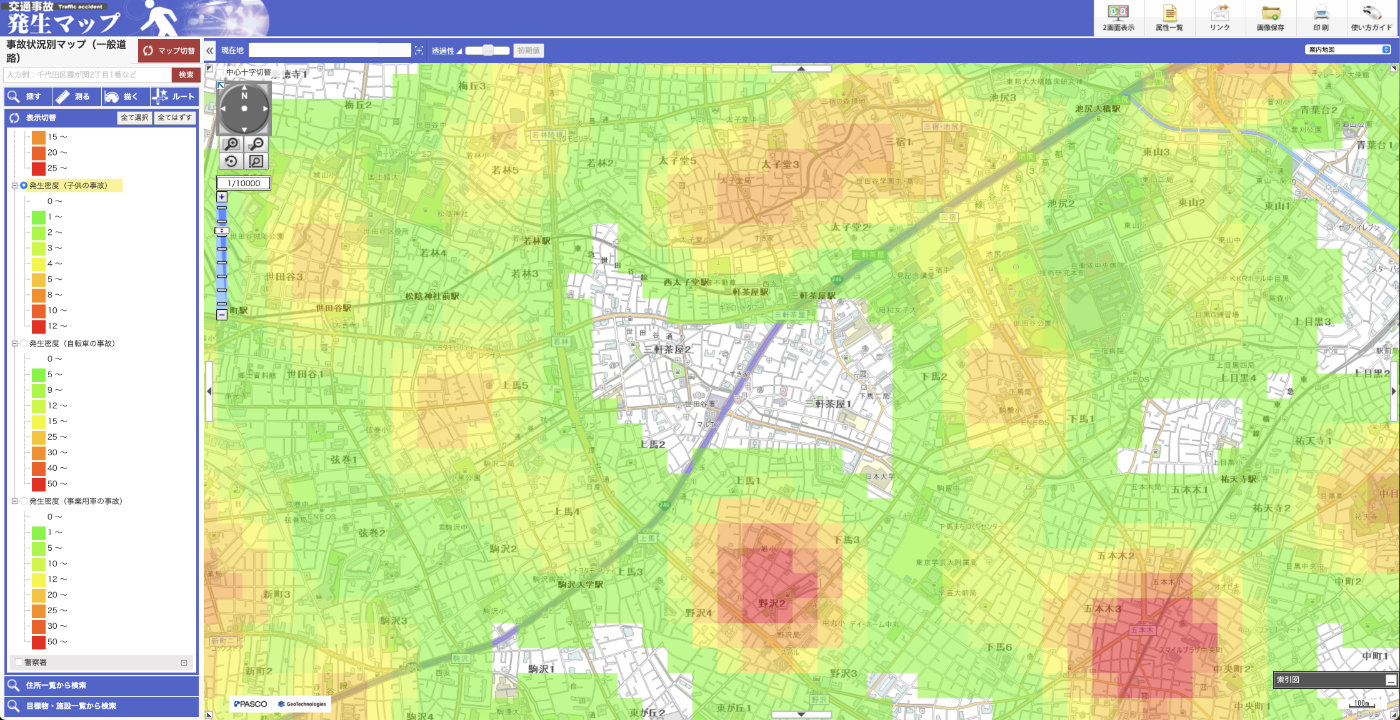Click the minus at zoom slider bottom
The height and width of the screenshot is (720, 1400).
(222, 314)
